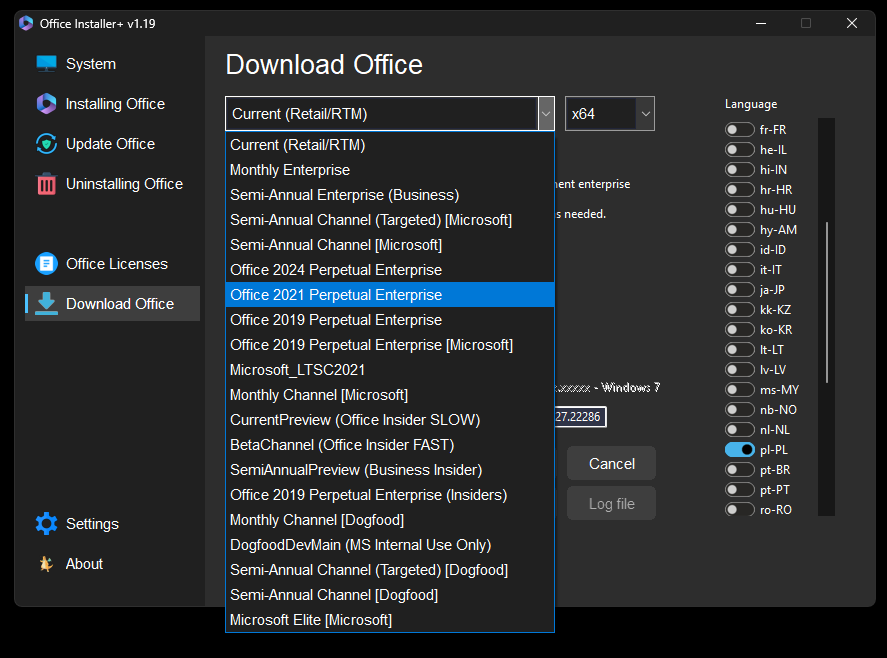Open the x64 architecture dropdown

tap(610, 114)
